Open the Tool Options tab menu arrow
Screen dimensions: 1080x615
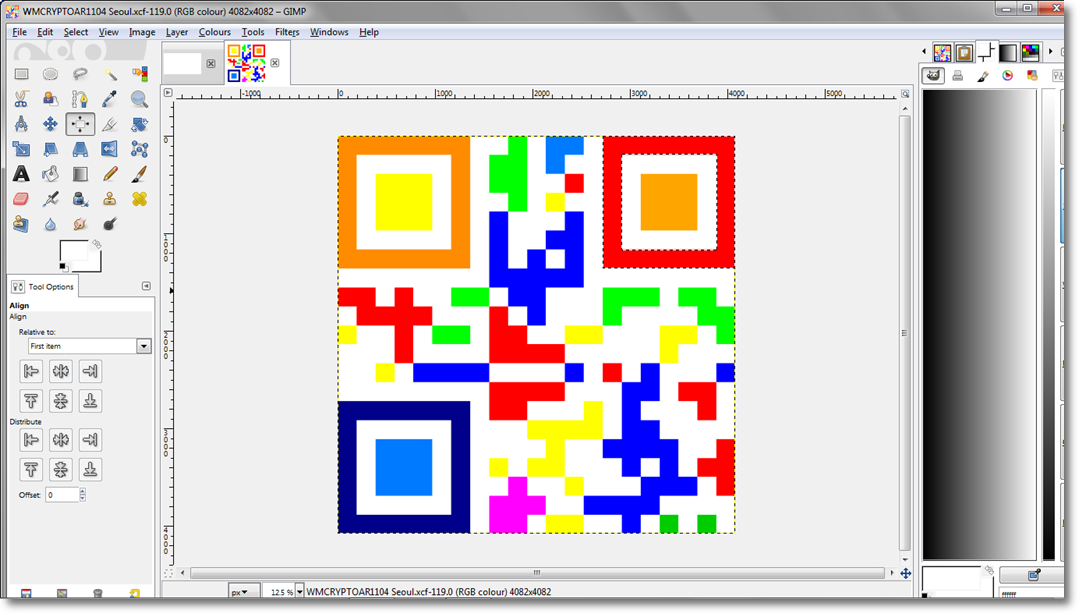pos(146,286)
